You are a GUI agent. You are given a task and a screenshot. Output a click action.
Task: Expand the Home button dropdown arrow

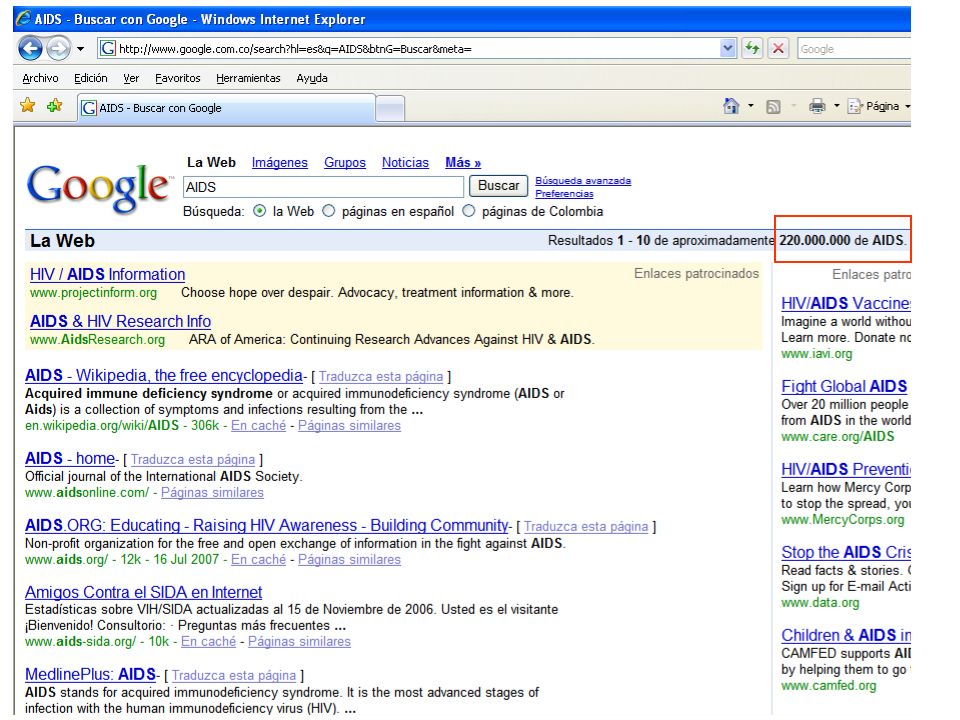click(751, 106)
